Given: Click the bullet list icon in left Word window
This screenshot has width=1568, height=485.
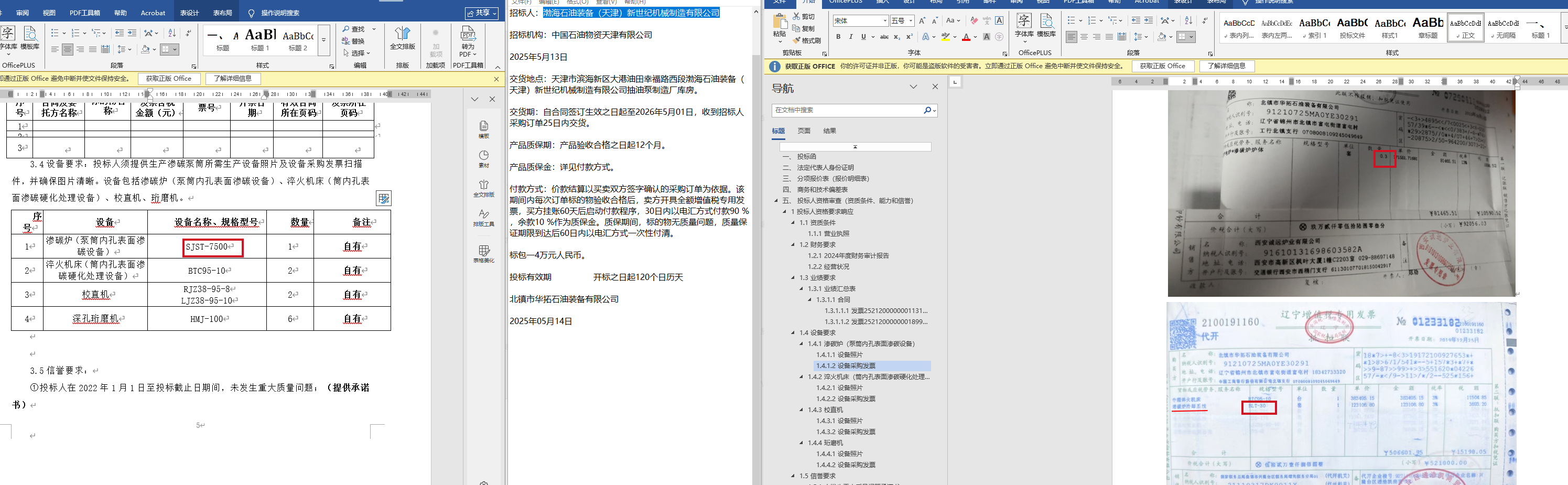Looking at the screenshot, I should tap(55, 33).
